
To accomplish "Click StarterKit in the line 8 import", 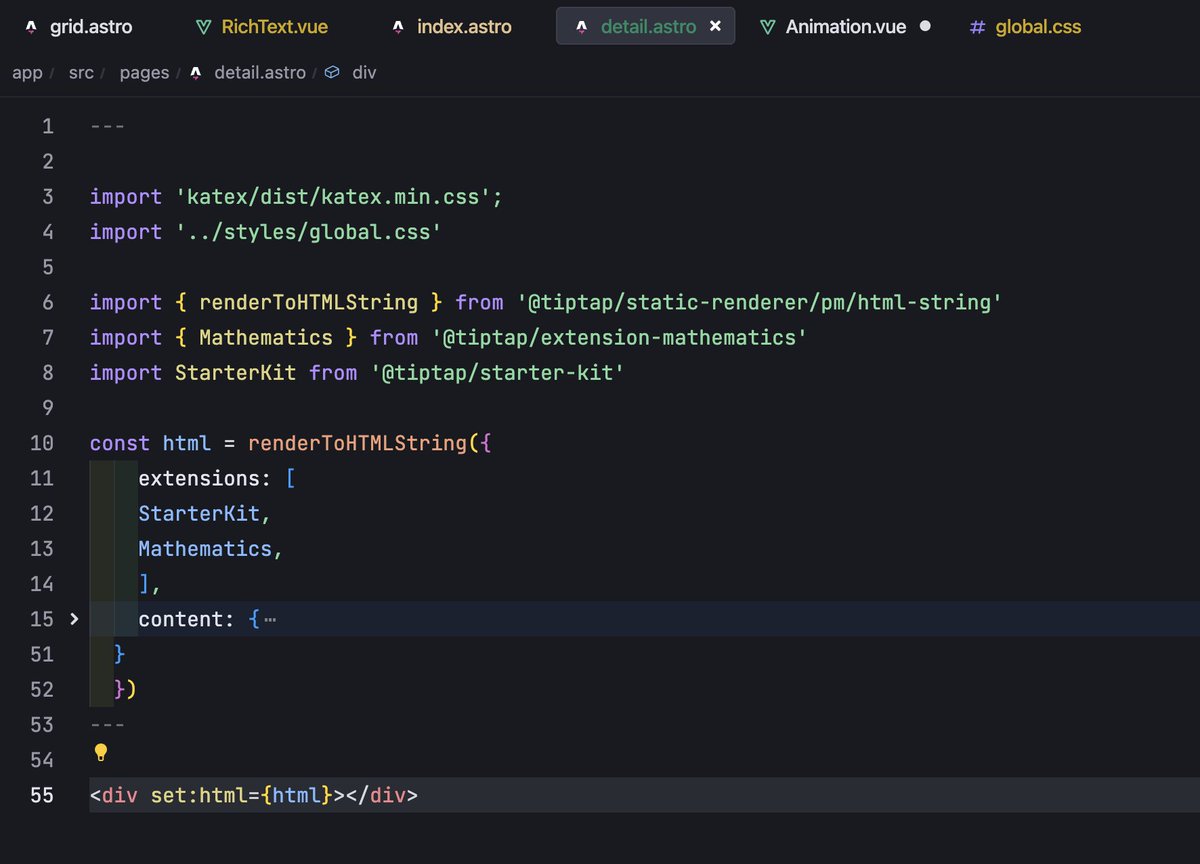I will (236, 372).
